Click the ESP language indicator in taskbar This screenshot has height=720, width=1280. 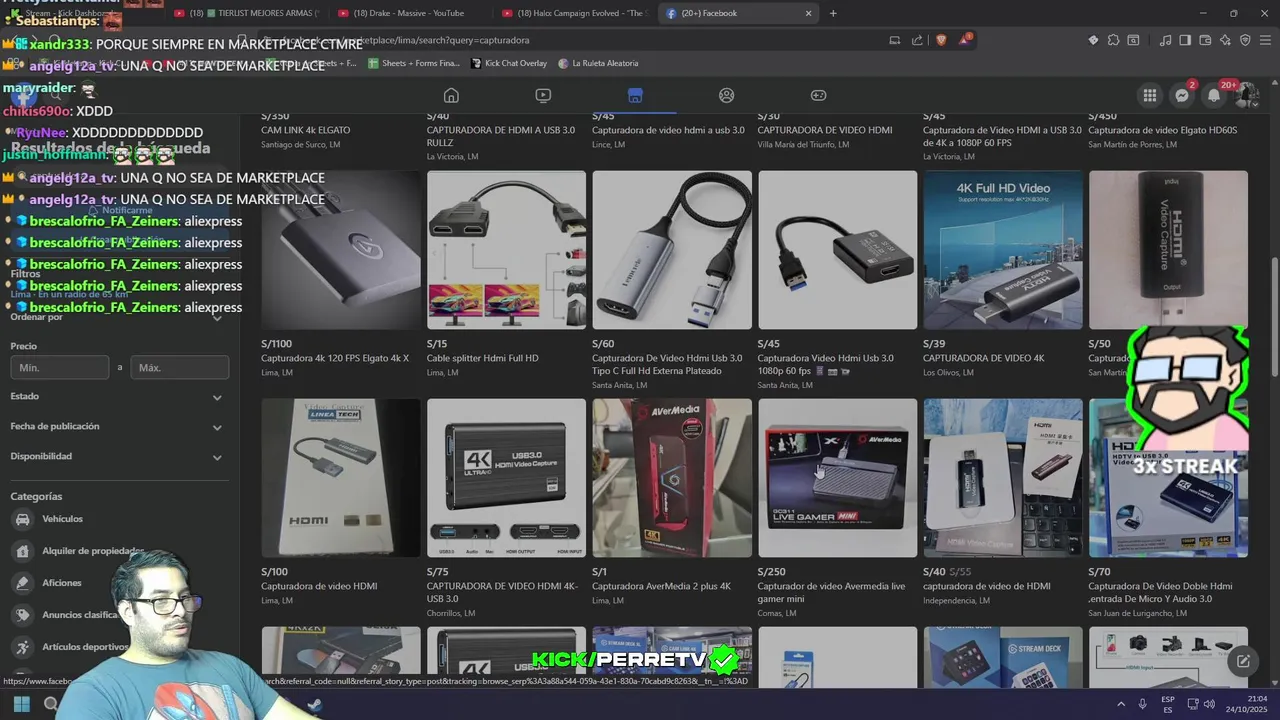click(1168, 704)
